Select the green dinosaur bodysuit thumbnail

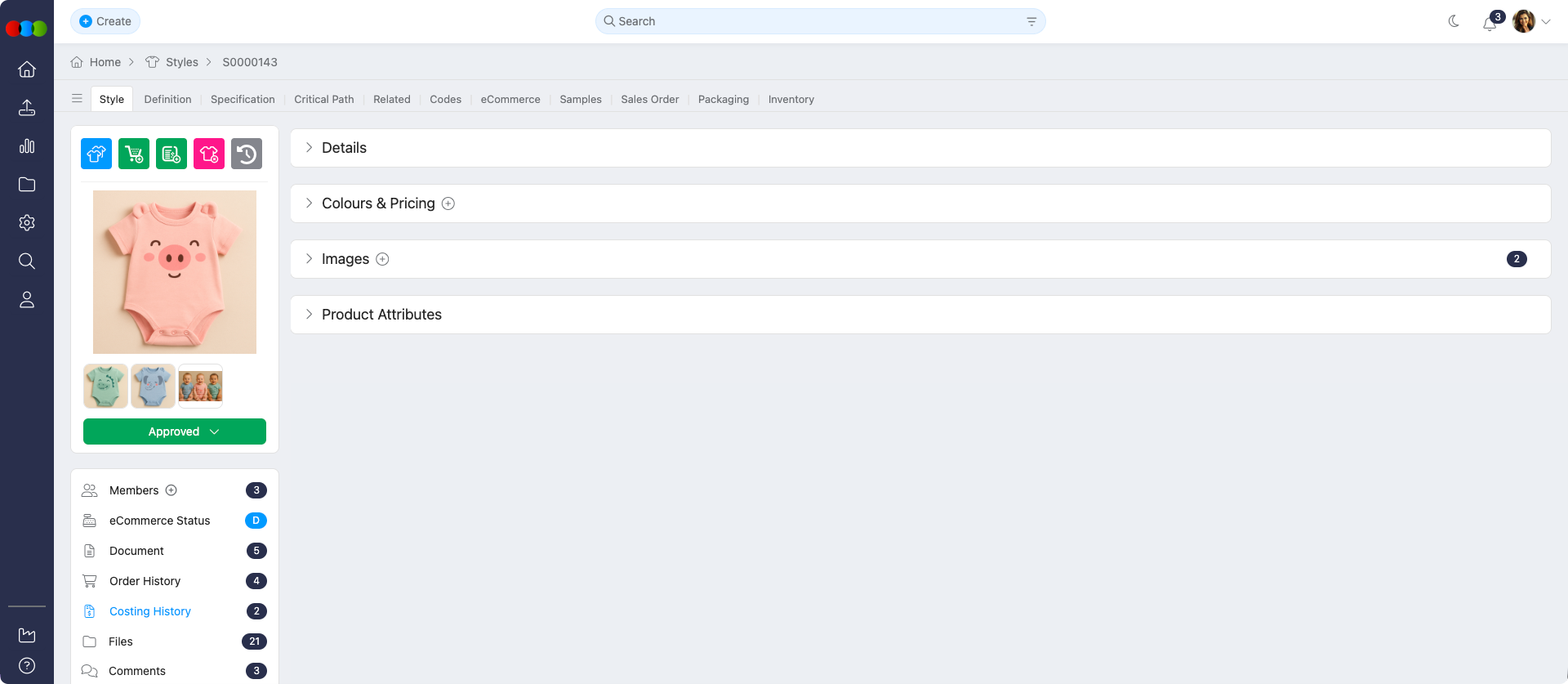click(x=105, y=386)
